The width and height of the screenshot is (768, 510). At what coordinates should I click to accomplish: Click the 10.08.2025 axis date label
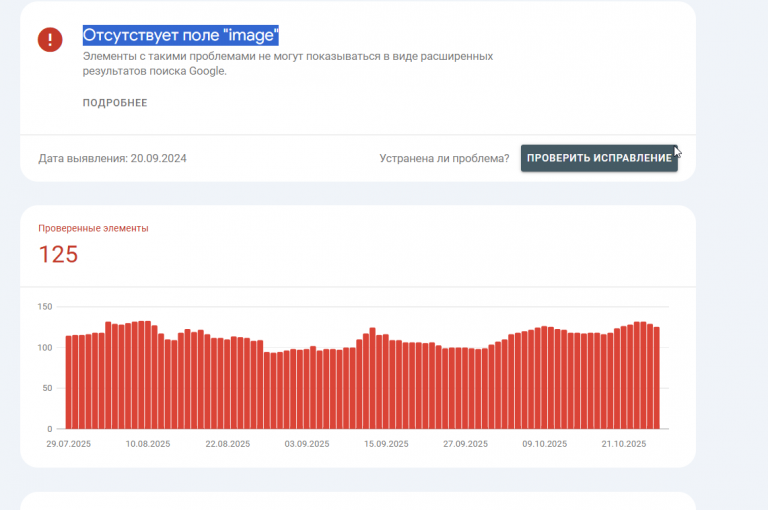pyautogui.click(x=148, y=444)
